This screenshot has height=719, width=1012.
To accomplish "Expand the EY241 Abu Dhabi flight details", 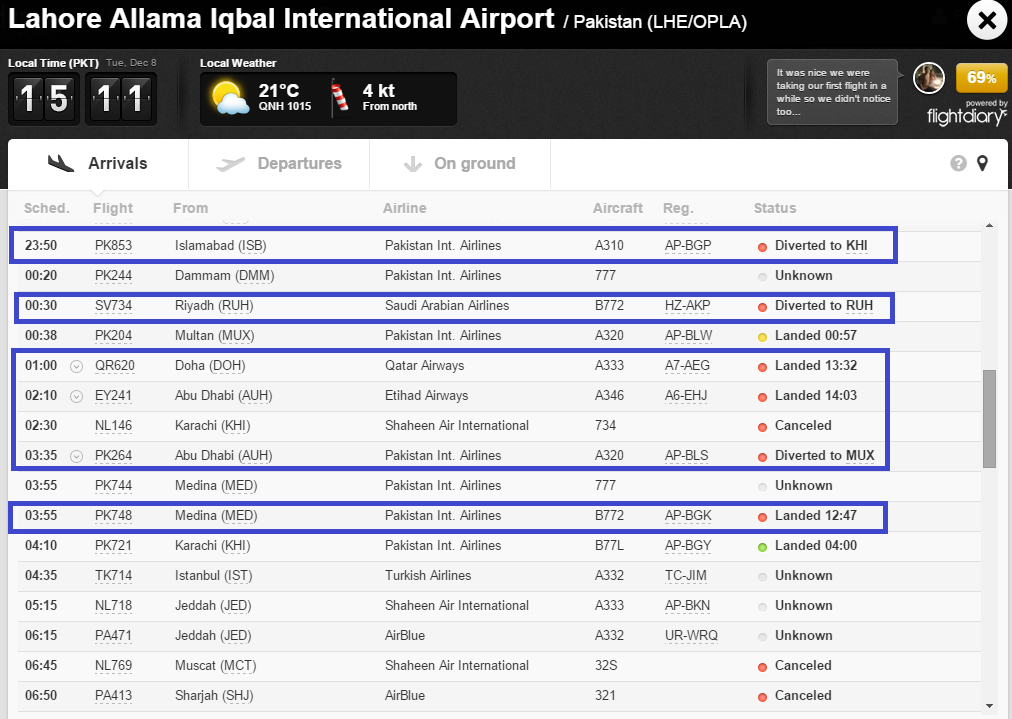I will coord(76,396).
